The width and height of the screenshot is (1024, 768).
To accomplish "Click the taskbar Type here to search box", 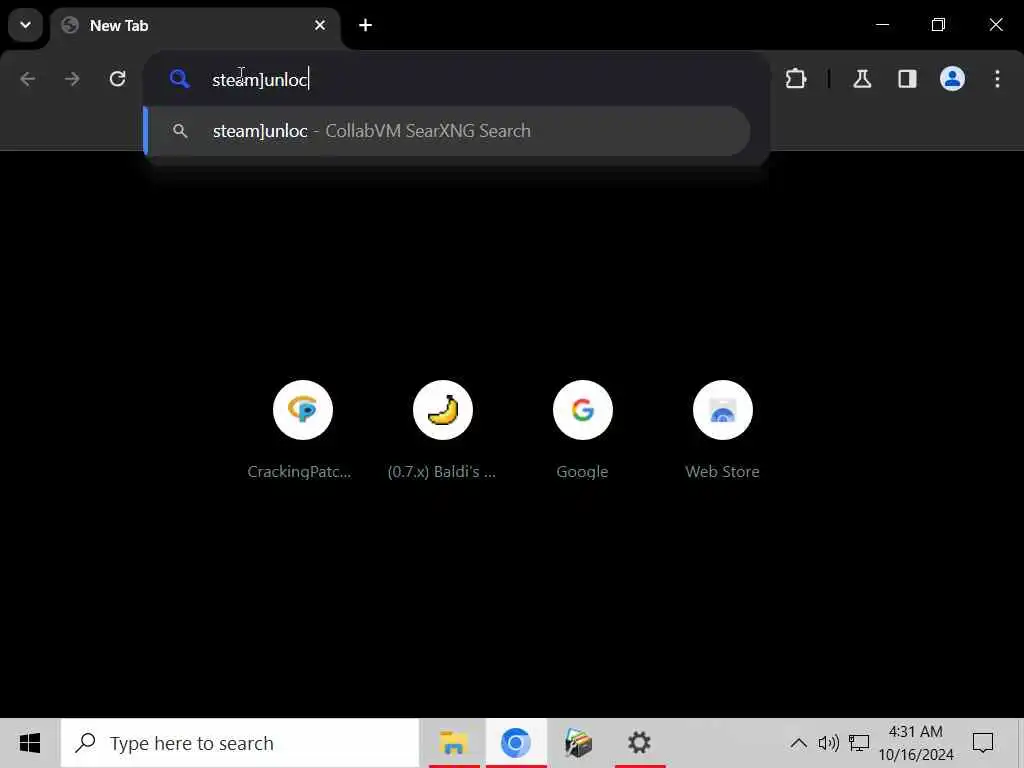I will [x=240, y=743].
